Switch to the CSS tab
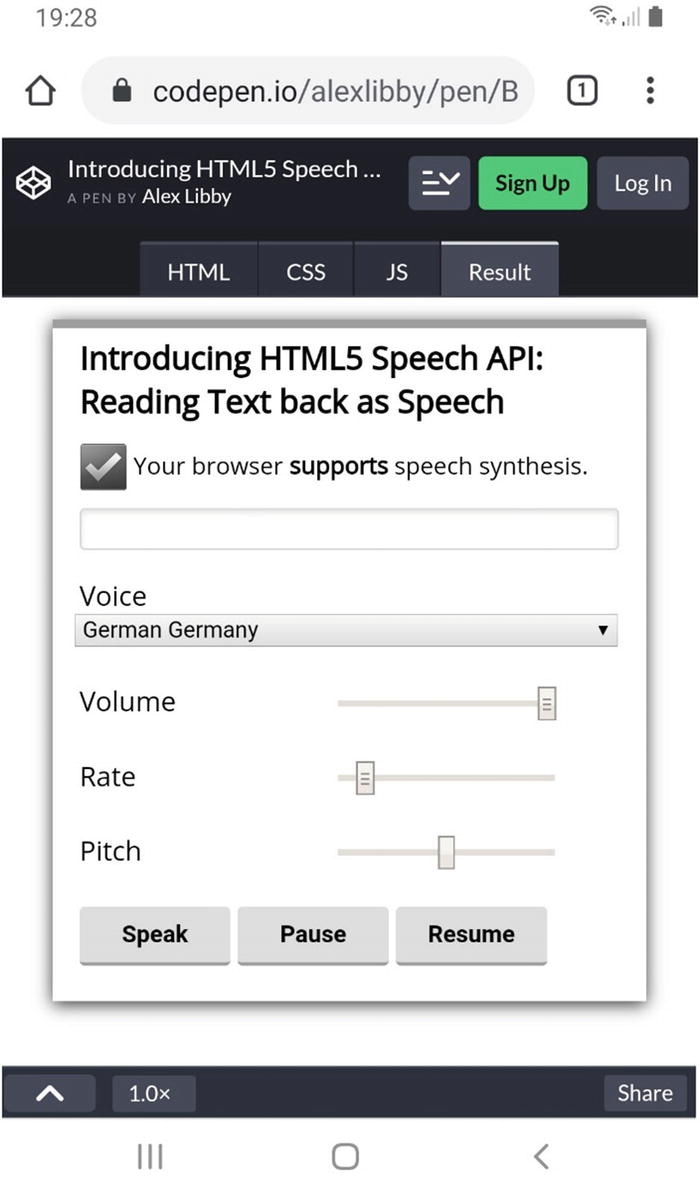 point(306,272)
